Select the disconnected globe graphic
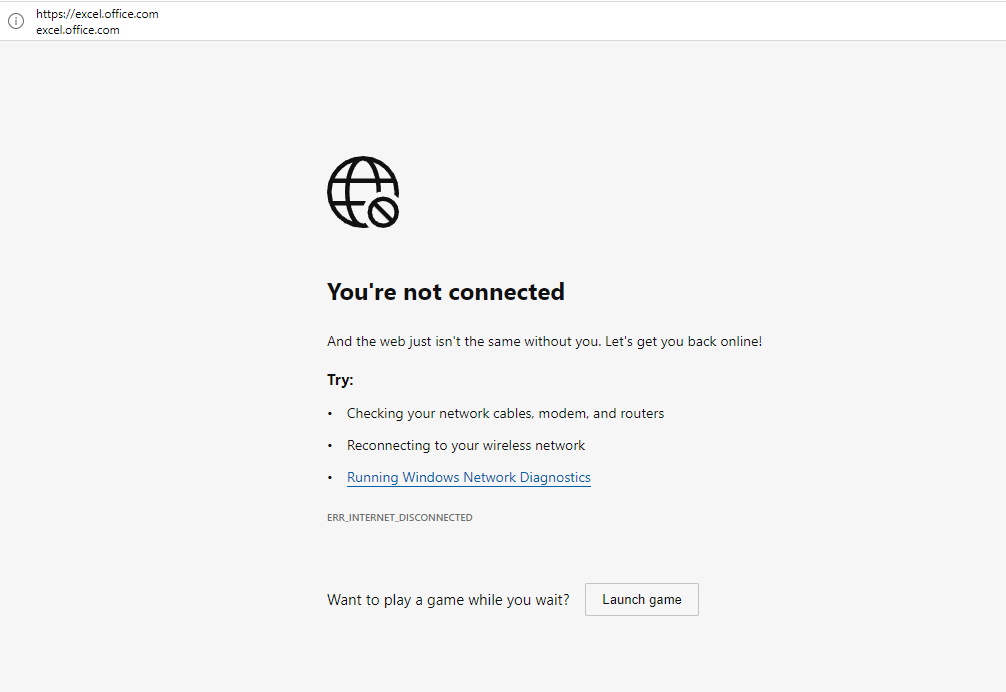The image size is (1006, 692). pyautogui.click(x=362, y=191)
